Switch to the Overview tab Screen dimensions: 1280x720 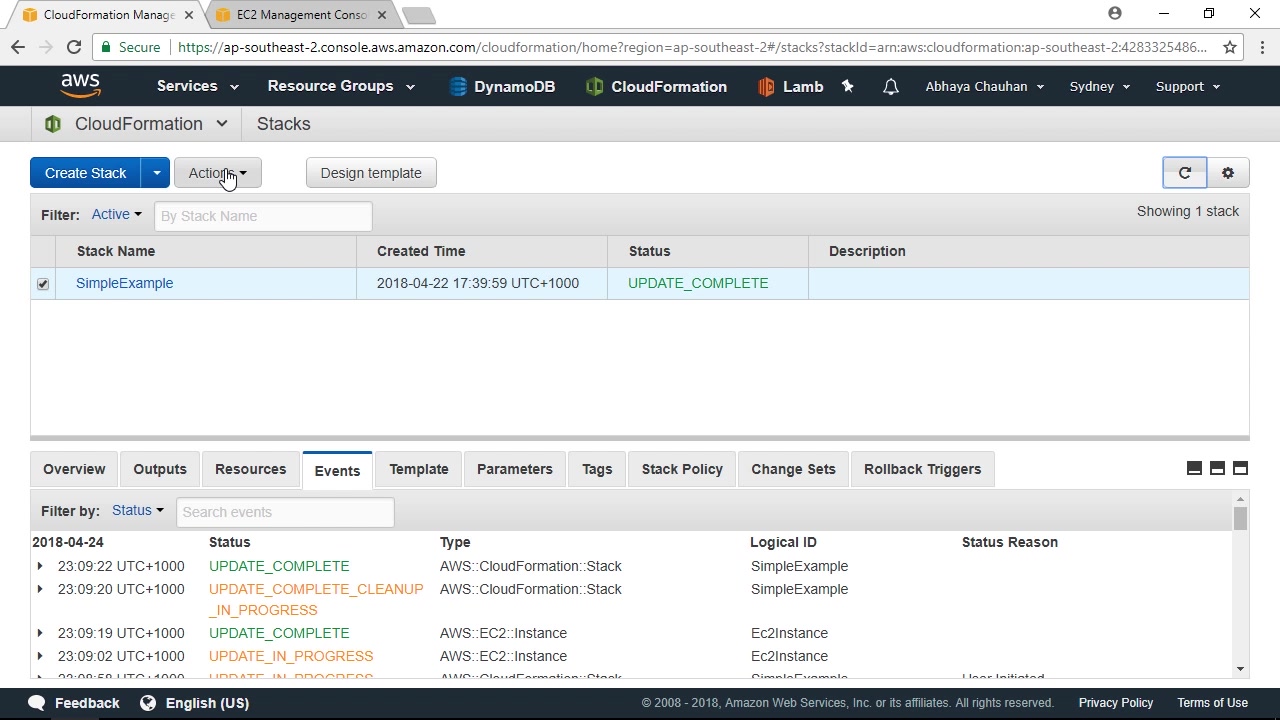[x=74, y=469]
